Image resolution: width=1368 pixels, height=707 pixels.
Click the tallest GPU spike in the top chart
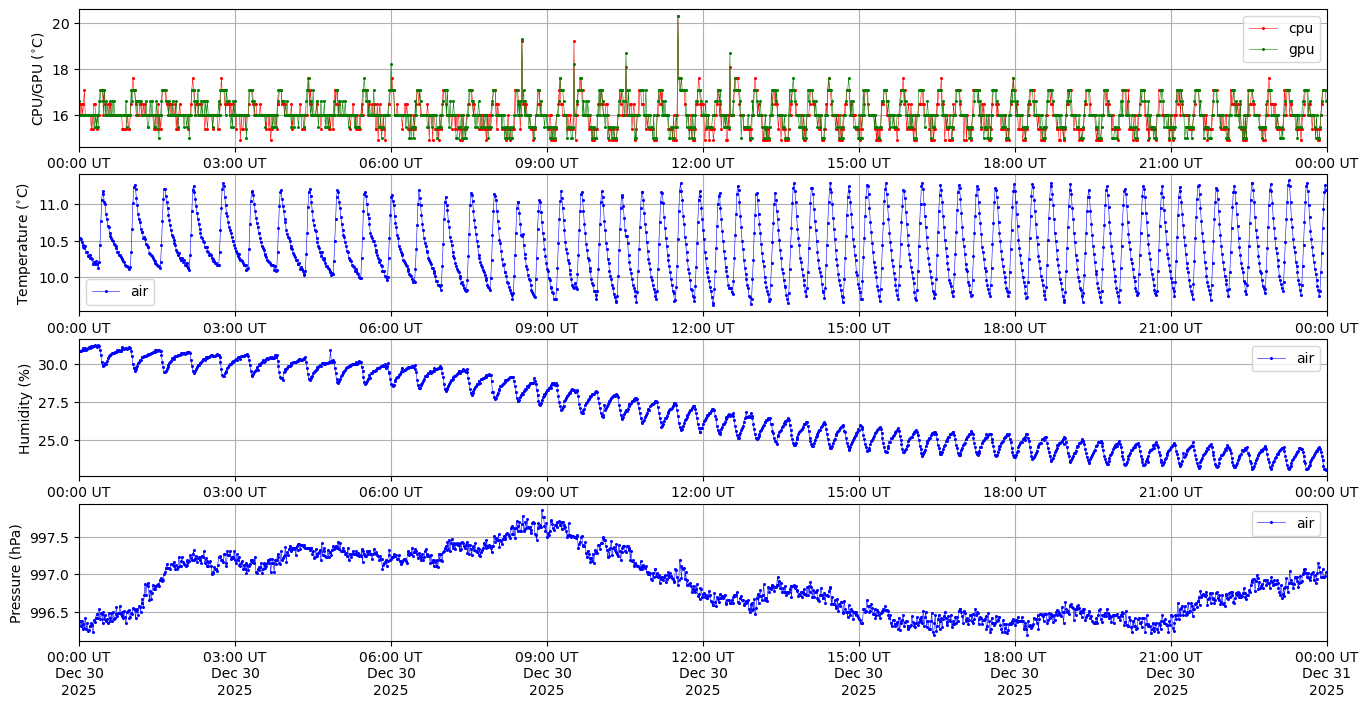(678, 16)
